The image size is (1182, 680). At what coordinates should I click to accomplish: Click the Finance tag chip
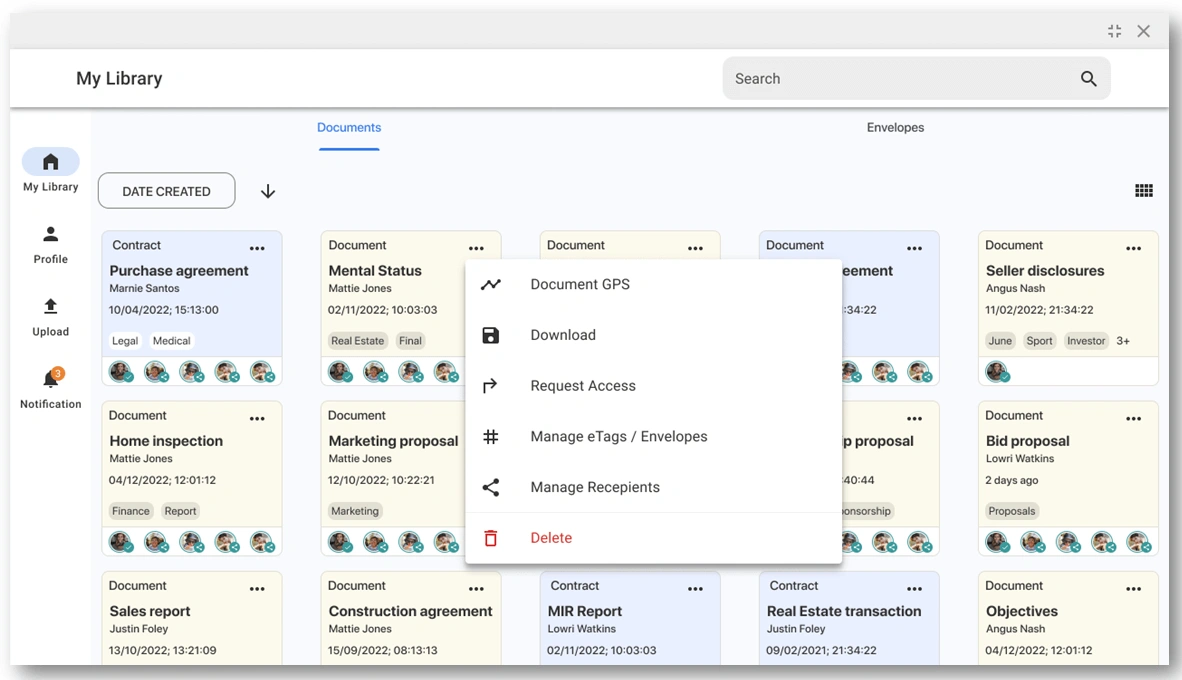click(x=131, y=511)
